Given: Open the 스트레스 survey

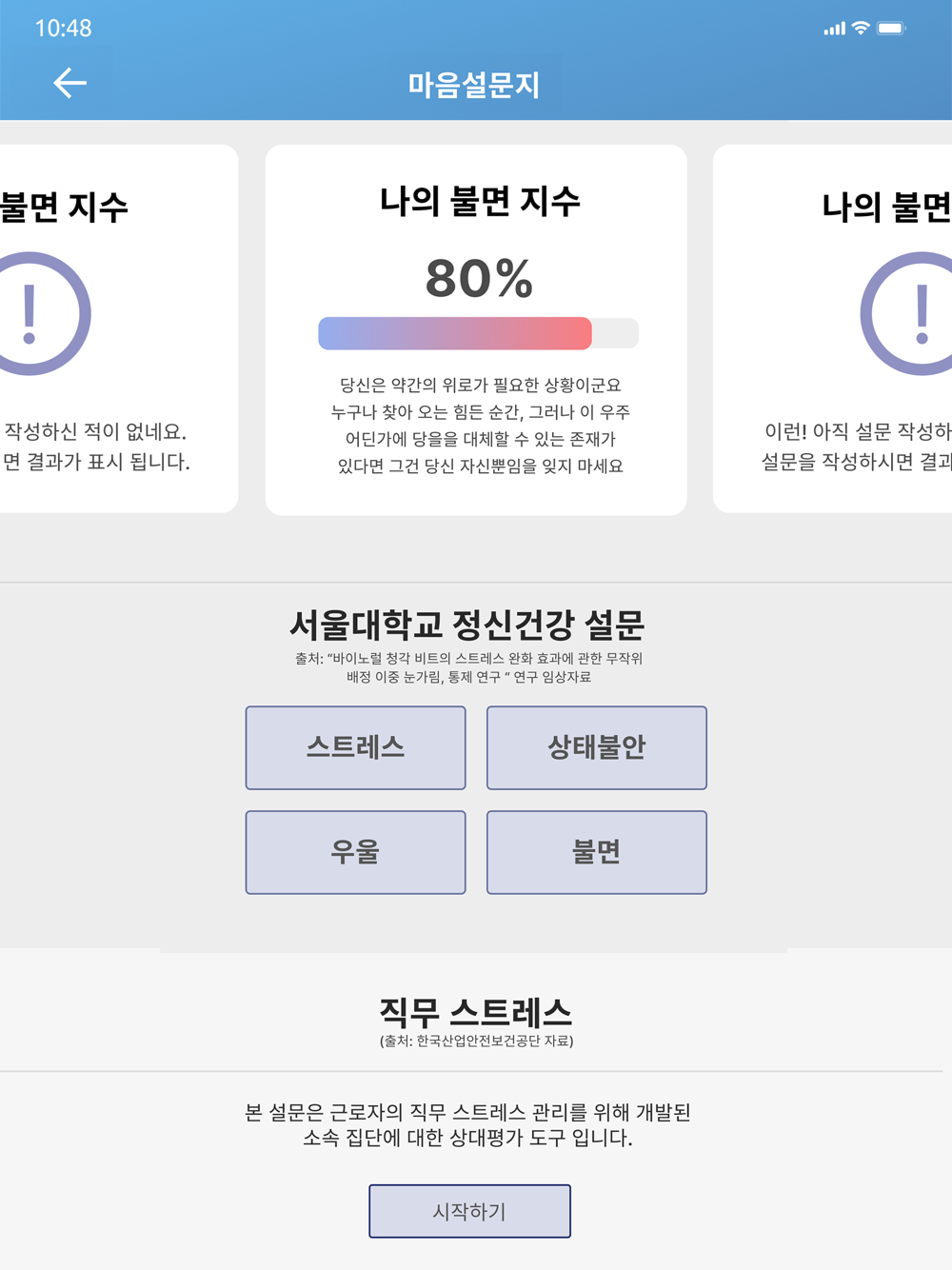Looking at the screenshot, I should tap(355, 747).
